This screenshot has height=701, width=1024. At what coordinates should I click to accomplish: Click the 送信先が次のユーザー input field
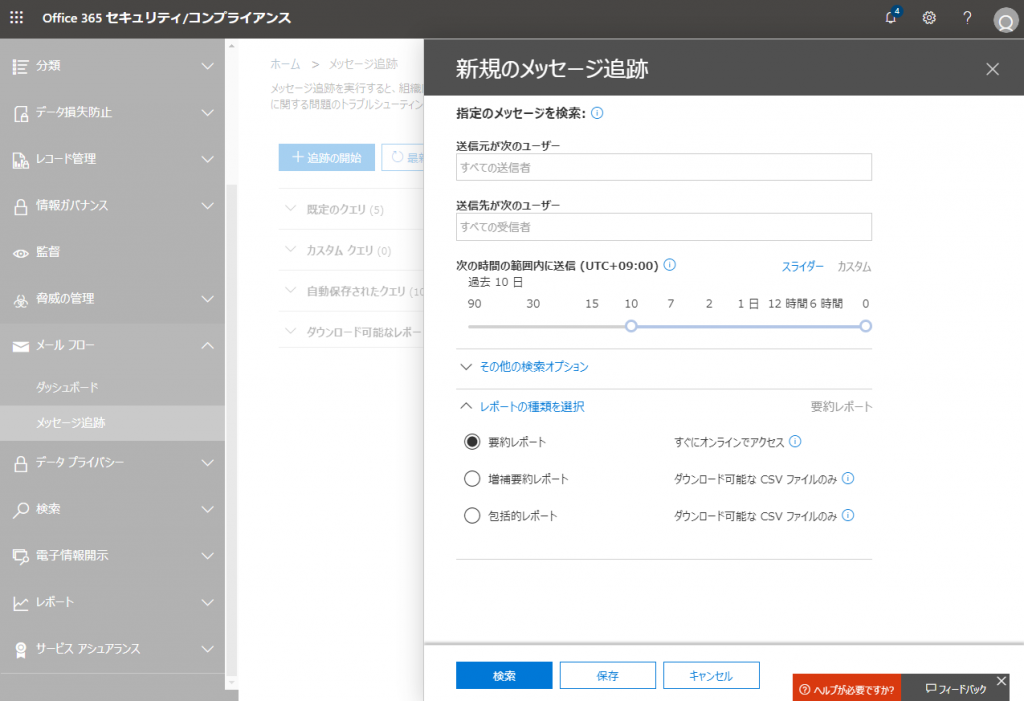point(664,227)
